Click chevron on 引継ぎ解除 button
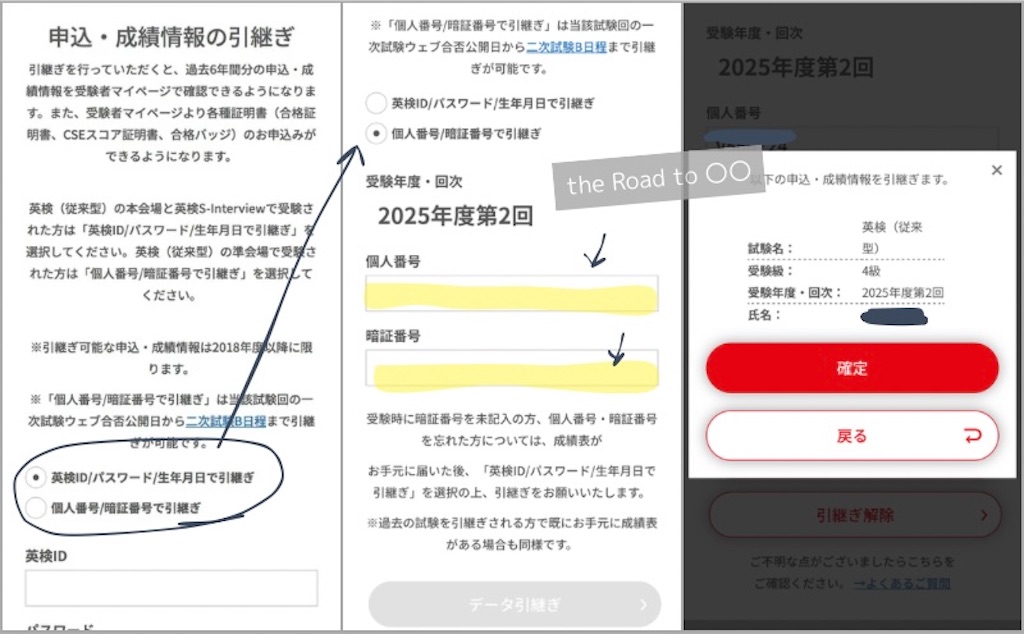This screenshot has height=634, width=1024. pyautogui.click(x=984, y=515)
